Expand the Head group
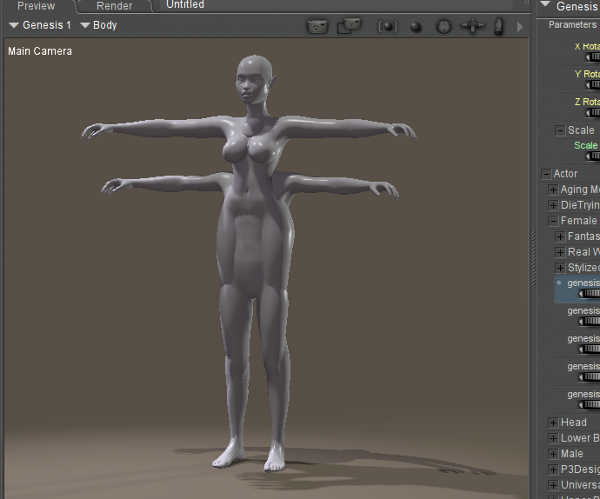 pyautogui.click(x=553, y=423)
